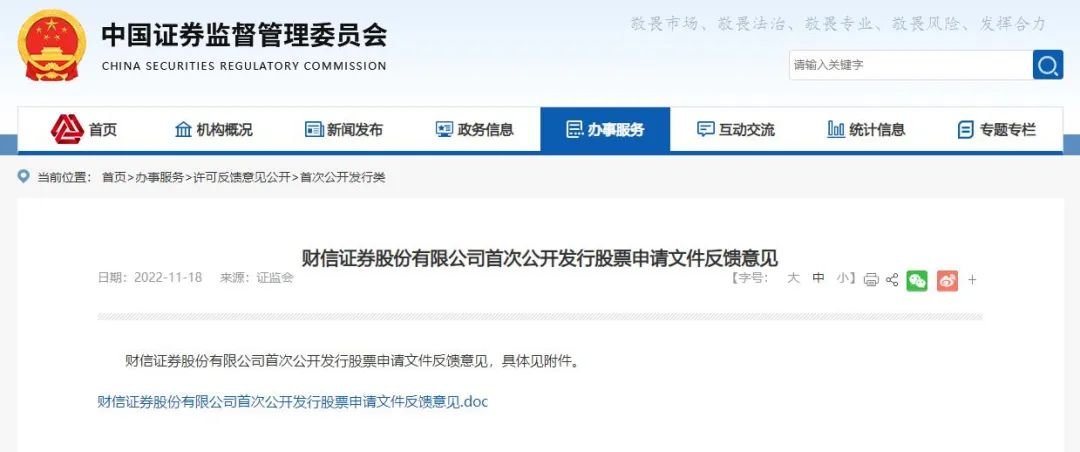Go to 首次公开发行类 breadcrumb link

(342, 178)
